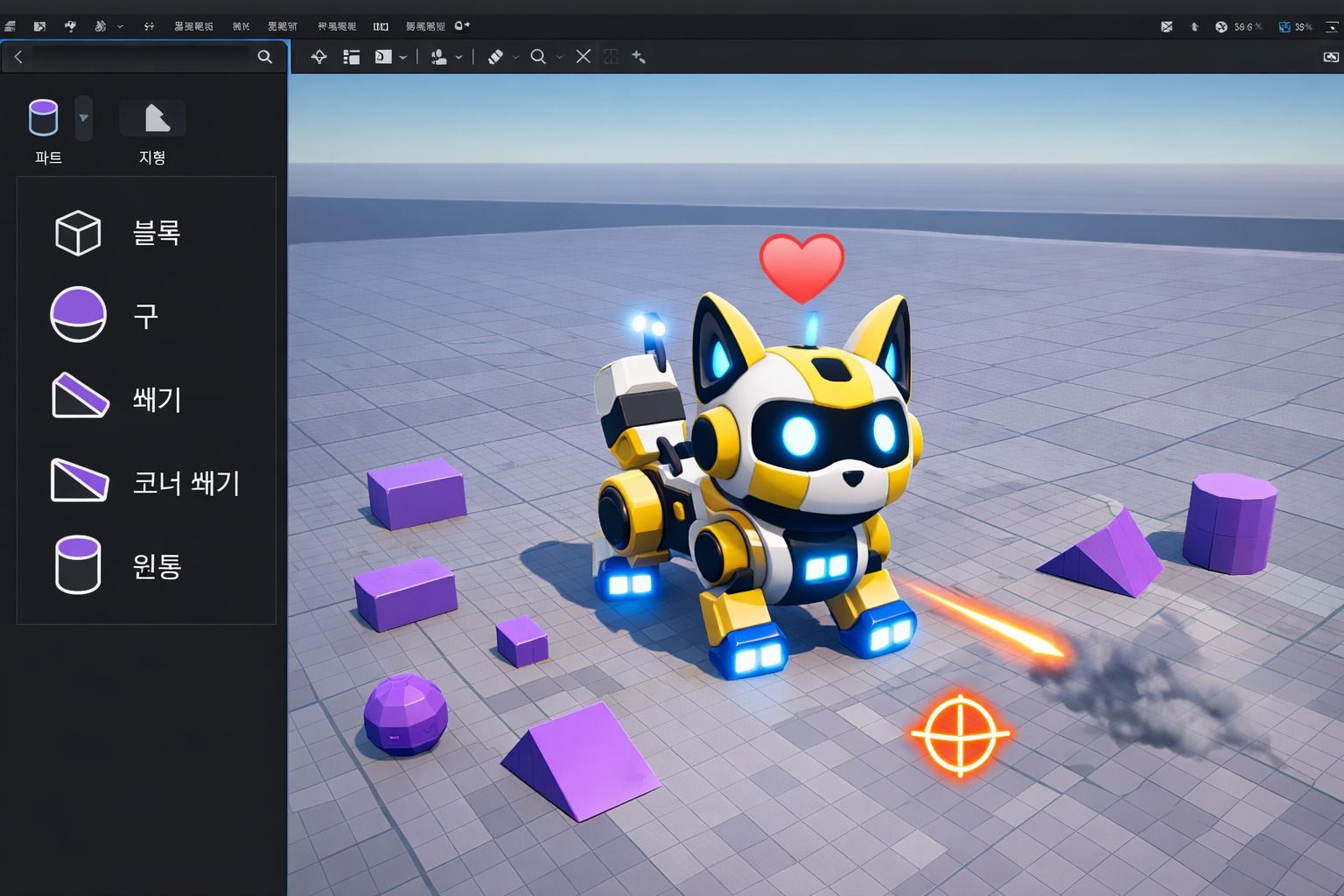This screenshot has height=896, width=1344.
Task: Pick the 쐐기 wedge part
Action: [x=116, y=398]
